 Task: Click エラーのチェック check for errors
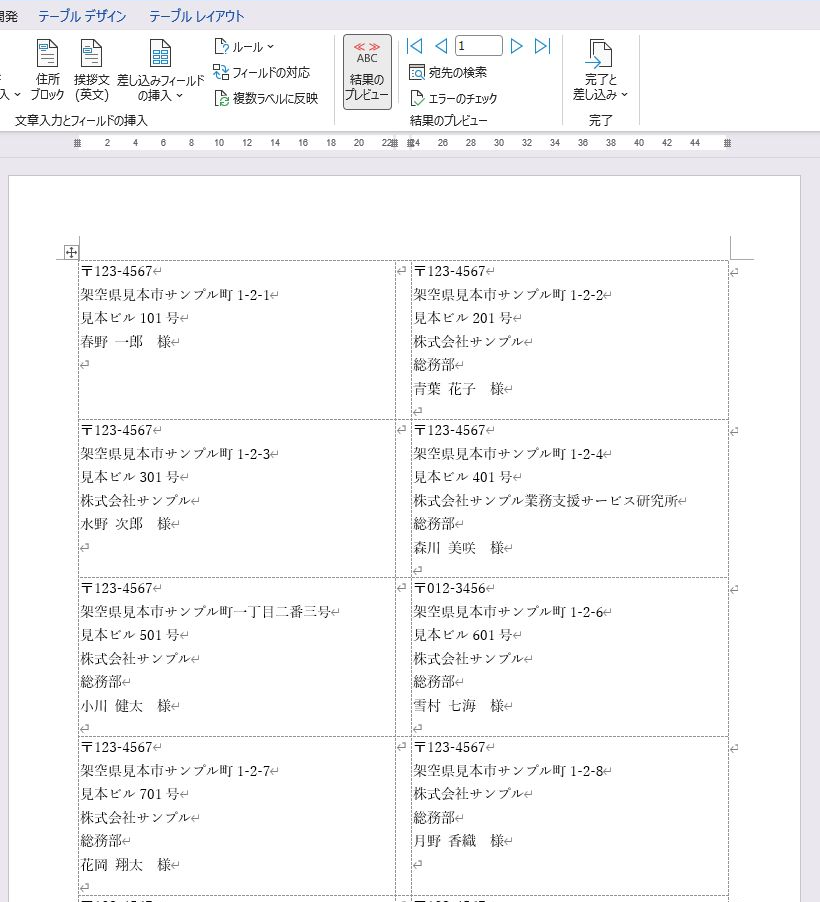(453, 98)
